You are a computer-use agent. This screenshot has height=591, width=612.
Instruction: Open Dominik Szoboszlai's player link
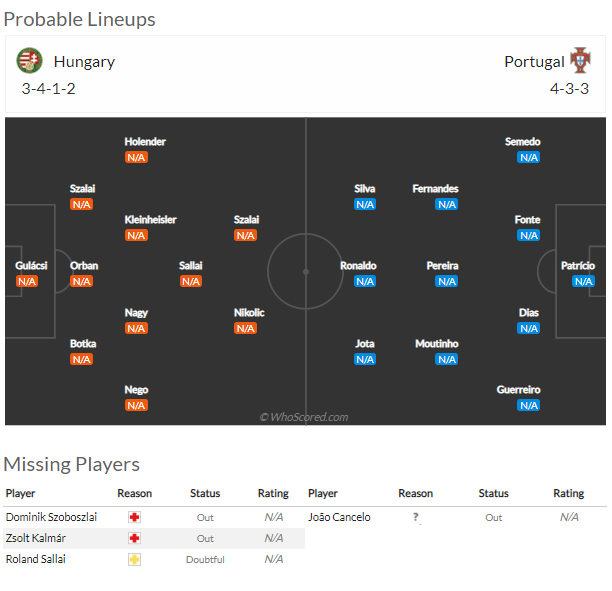[51, 517]
